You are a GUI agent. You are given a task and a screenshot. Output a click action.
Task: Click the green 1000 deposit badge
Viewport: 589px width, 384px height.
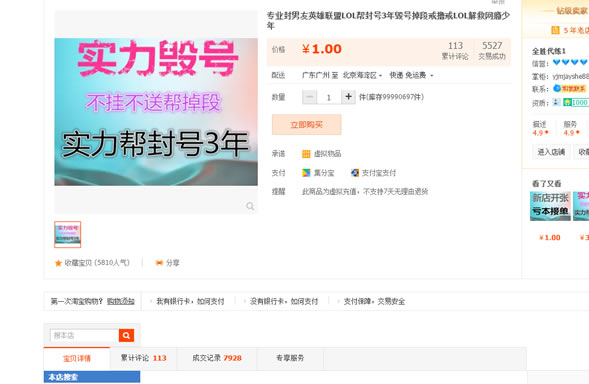(575, 102)
